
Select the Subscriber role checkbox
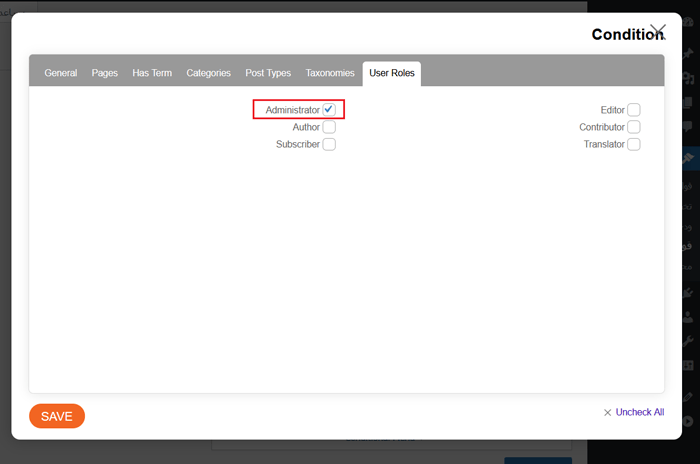click(x=329, y=144)
